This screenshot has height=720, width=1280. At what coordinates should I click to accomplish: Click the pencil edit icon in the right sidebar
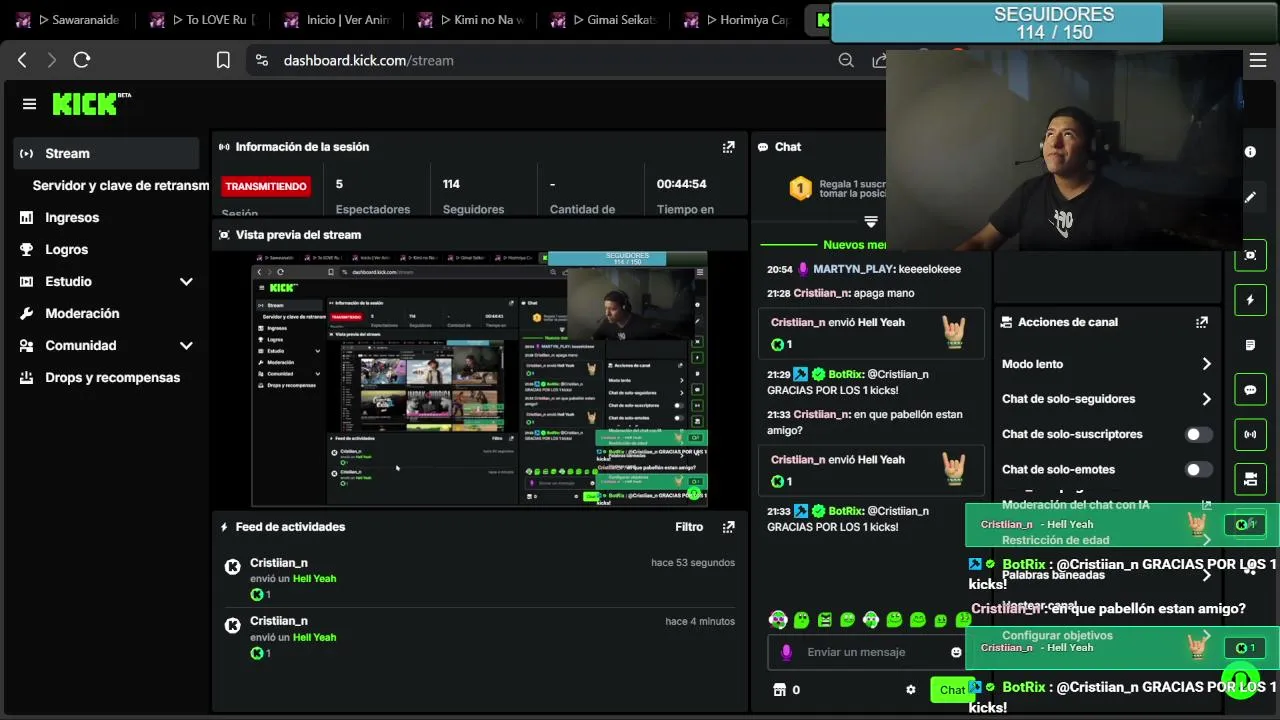pos(1250,198)
